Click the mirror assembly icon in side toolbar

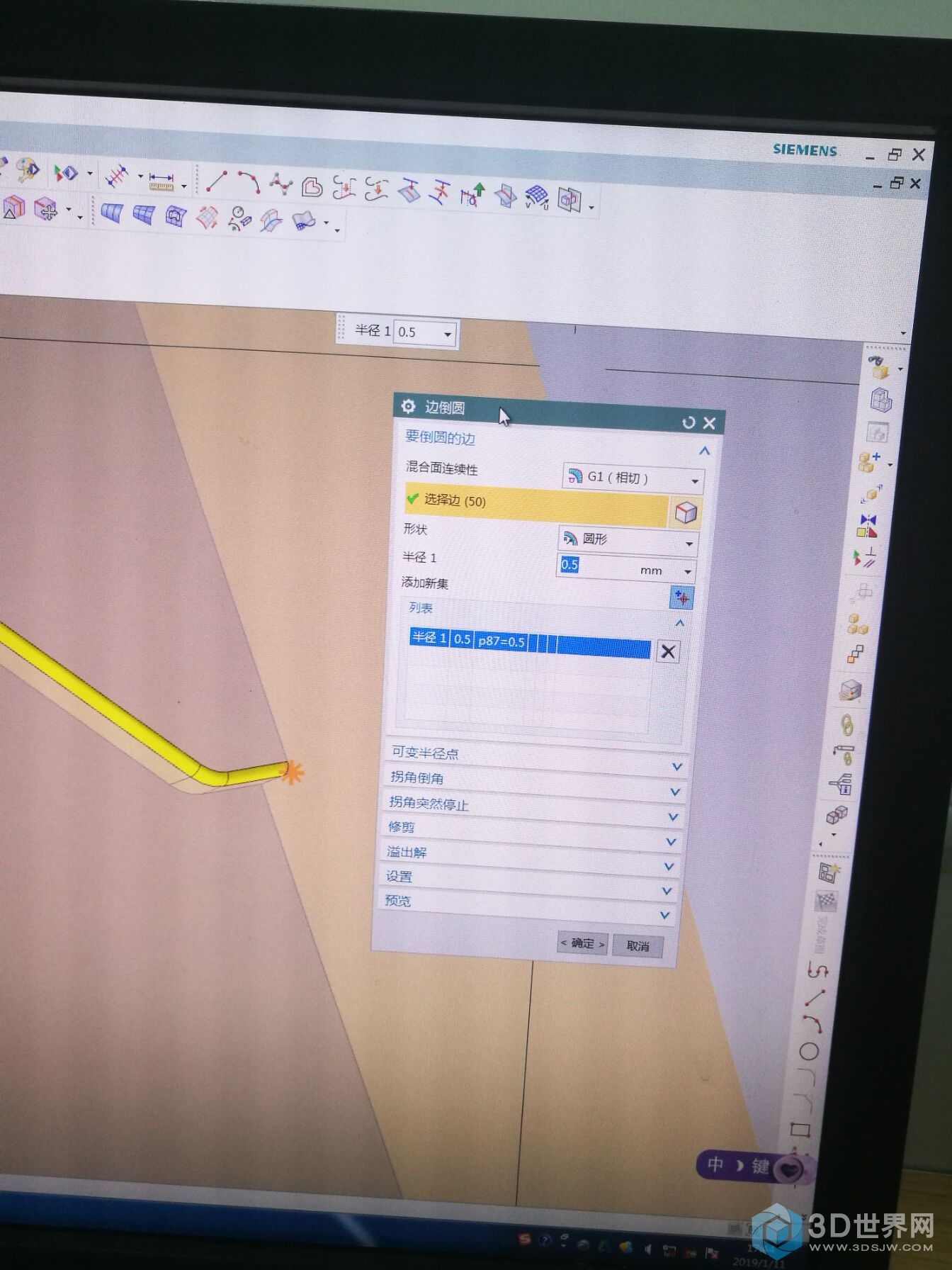point(867,526)
